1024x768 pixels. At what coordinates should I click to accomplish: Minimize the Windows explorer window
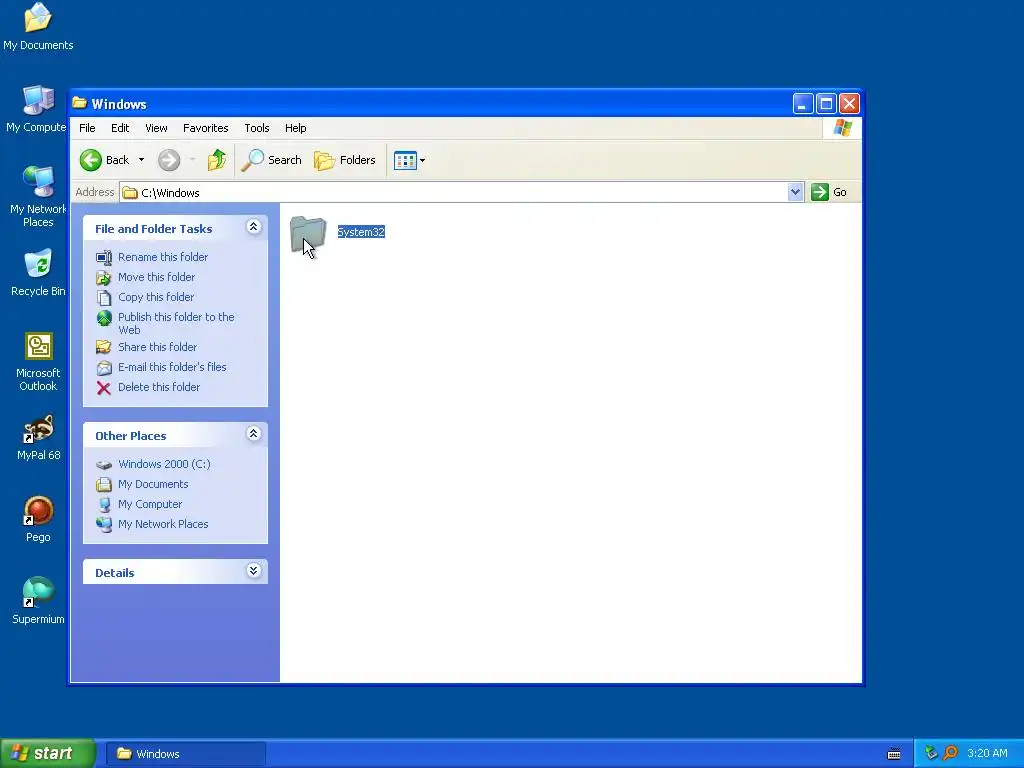(803, 103)
